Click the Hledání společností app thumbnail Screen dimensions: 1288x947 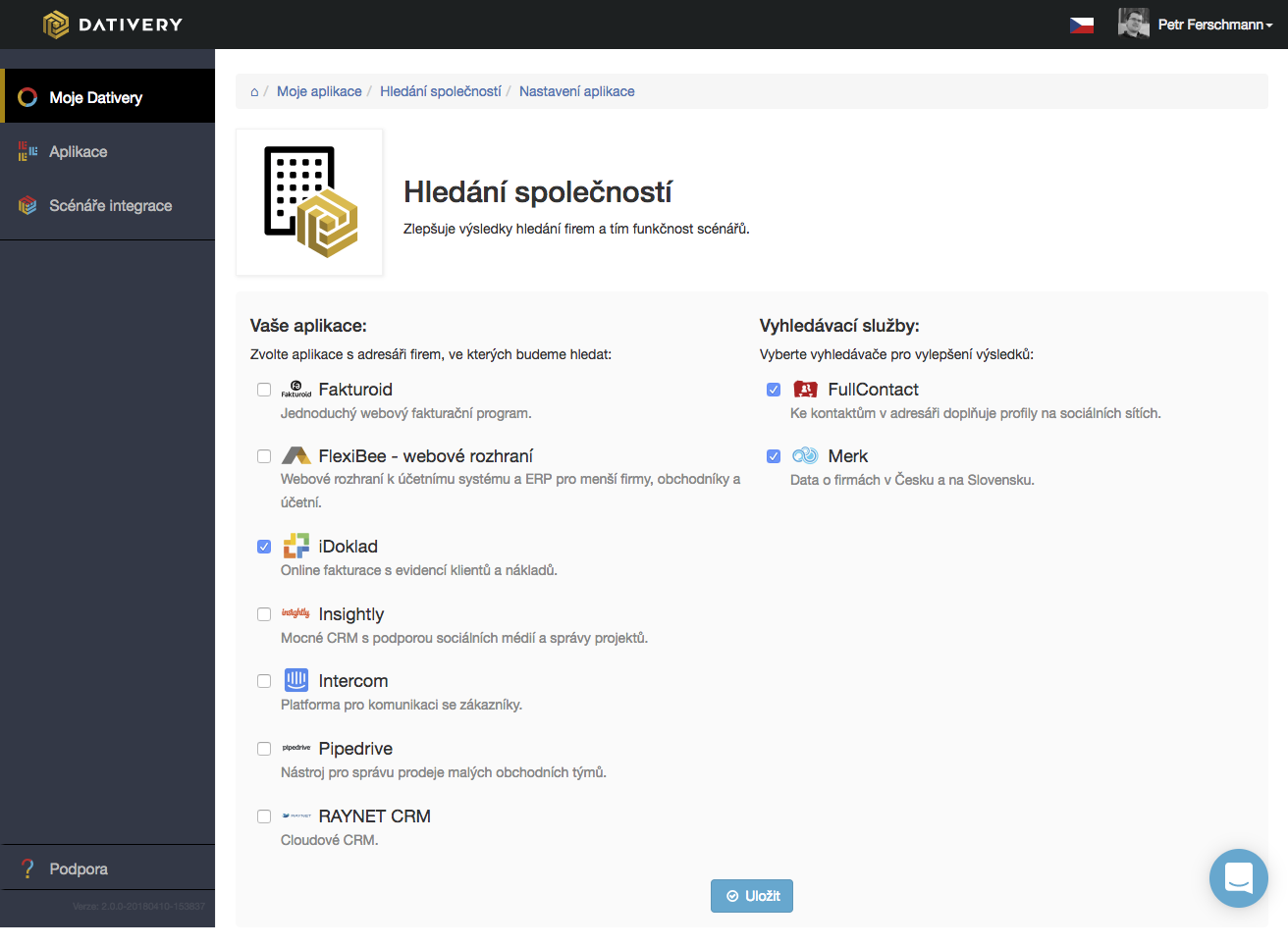[x=309, y=202]
